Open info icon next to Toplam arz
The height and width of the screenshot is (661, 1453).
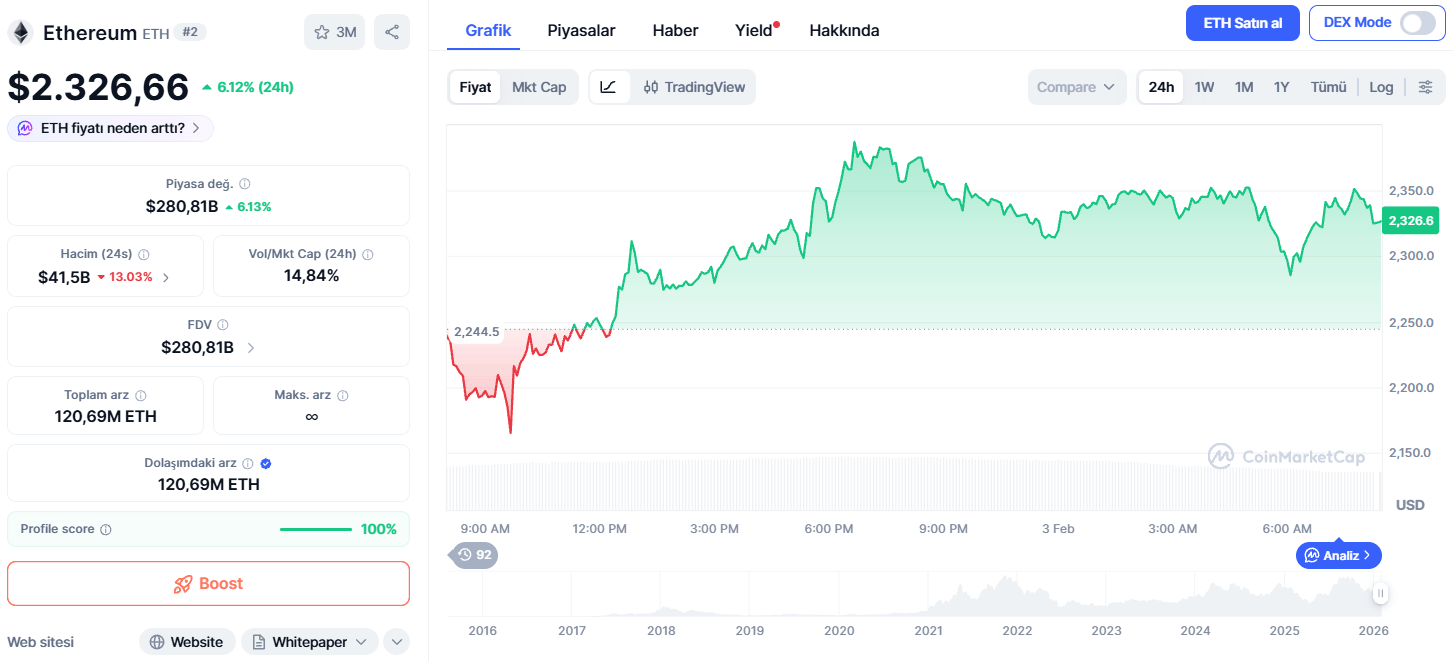(x=141, y=395)
